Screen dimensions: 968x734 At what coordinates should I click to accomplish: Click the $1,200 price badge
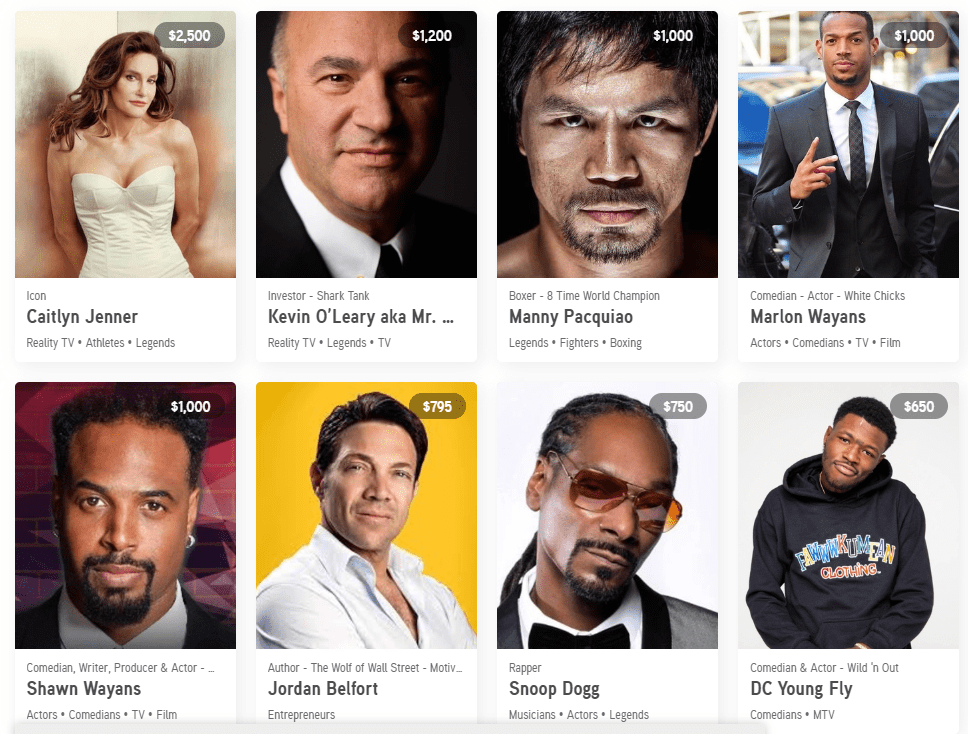[432, 36]
